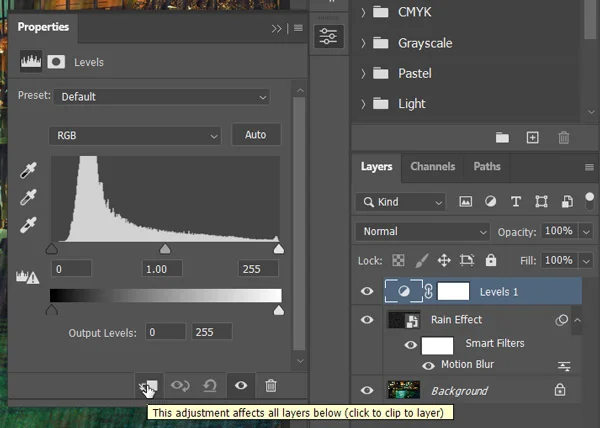Click the clip to layer icon
Image resolution: width=600 pixels, height=428 pixels.
point(148,385)
